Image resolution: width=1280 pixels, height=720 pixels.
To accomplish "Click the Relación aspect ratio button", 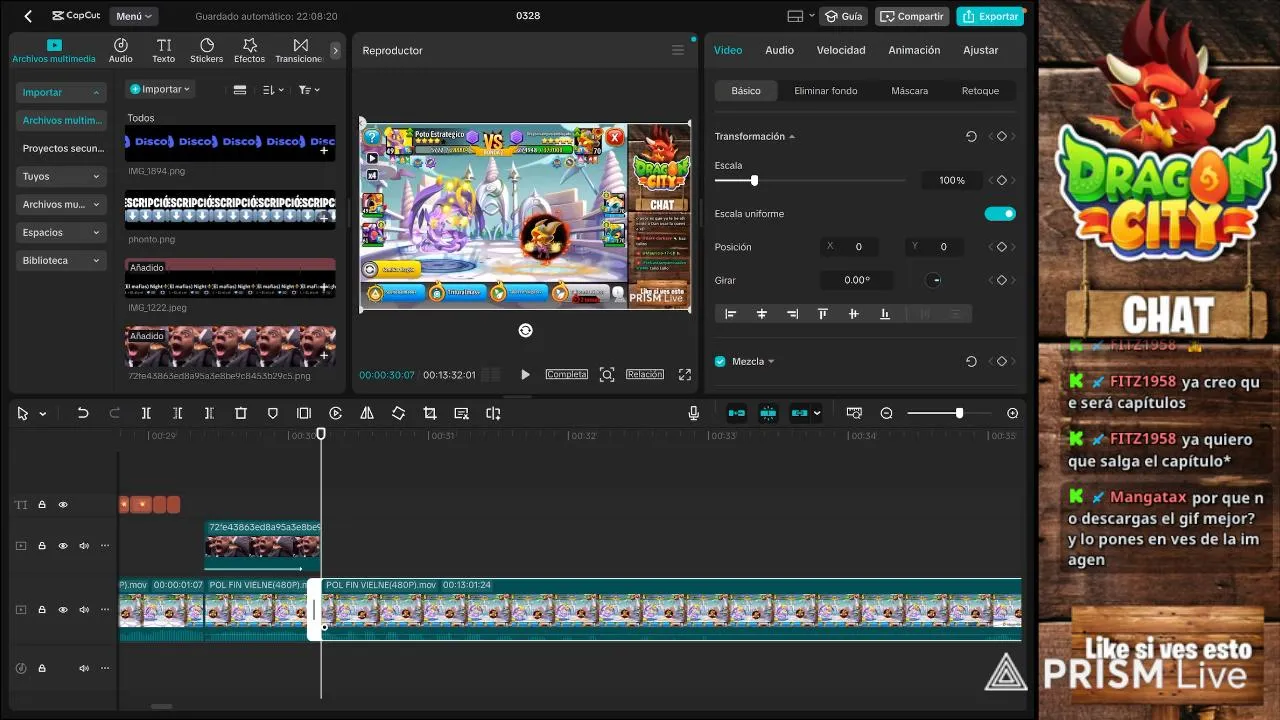I will pyautogui.click(x=645, y=374).
